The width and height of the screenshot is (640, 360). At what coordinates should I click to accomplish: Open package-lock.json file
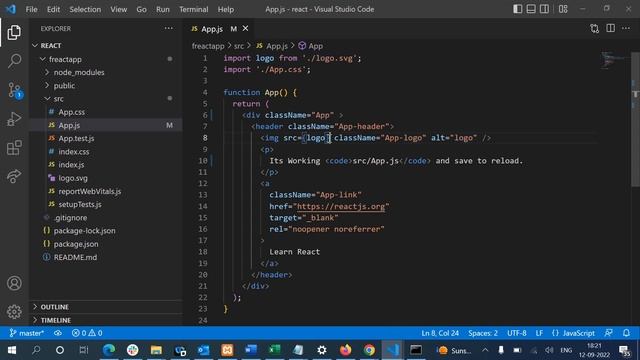click(106, 231)
